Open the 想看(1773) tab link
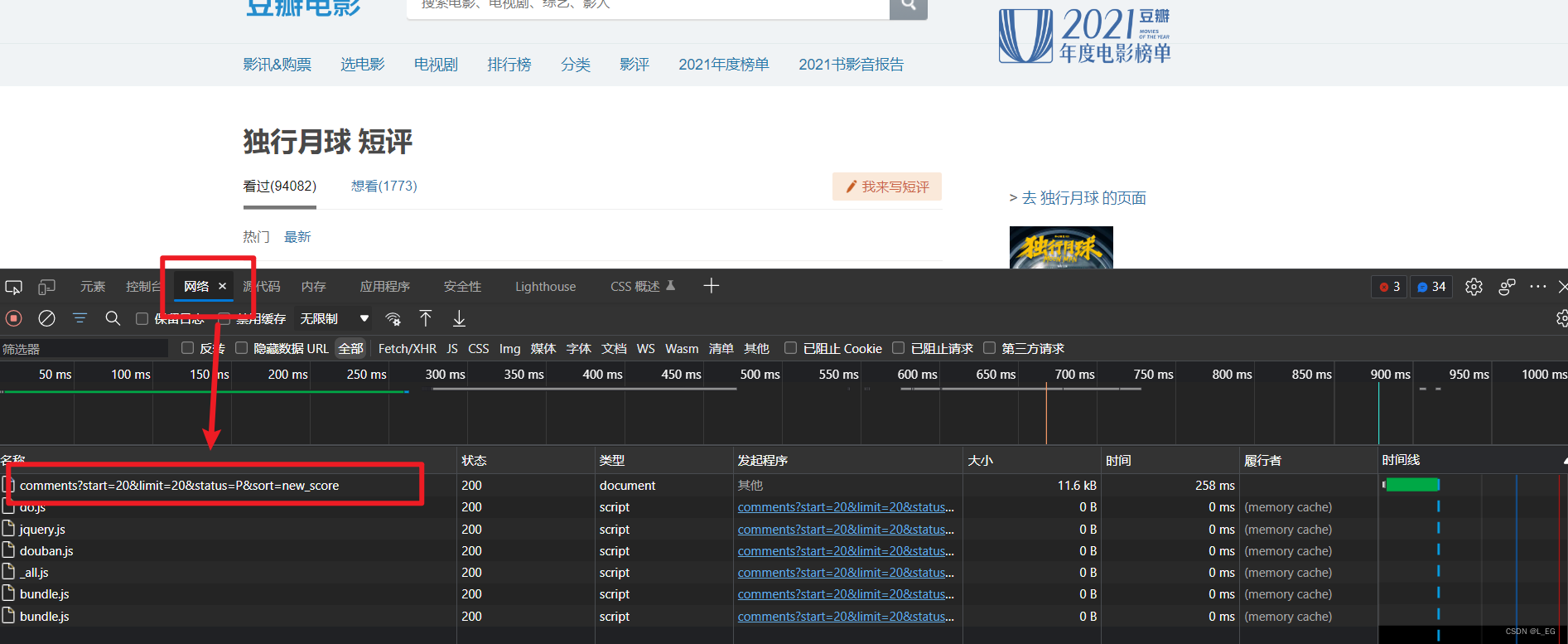Image resolution: width=1568 pixels, height=644 pixels. pos(384,186)
